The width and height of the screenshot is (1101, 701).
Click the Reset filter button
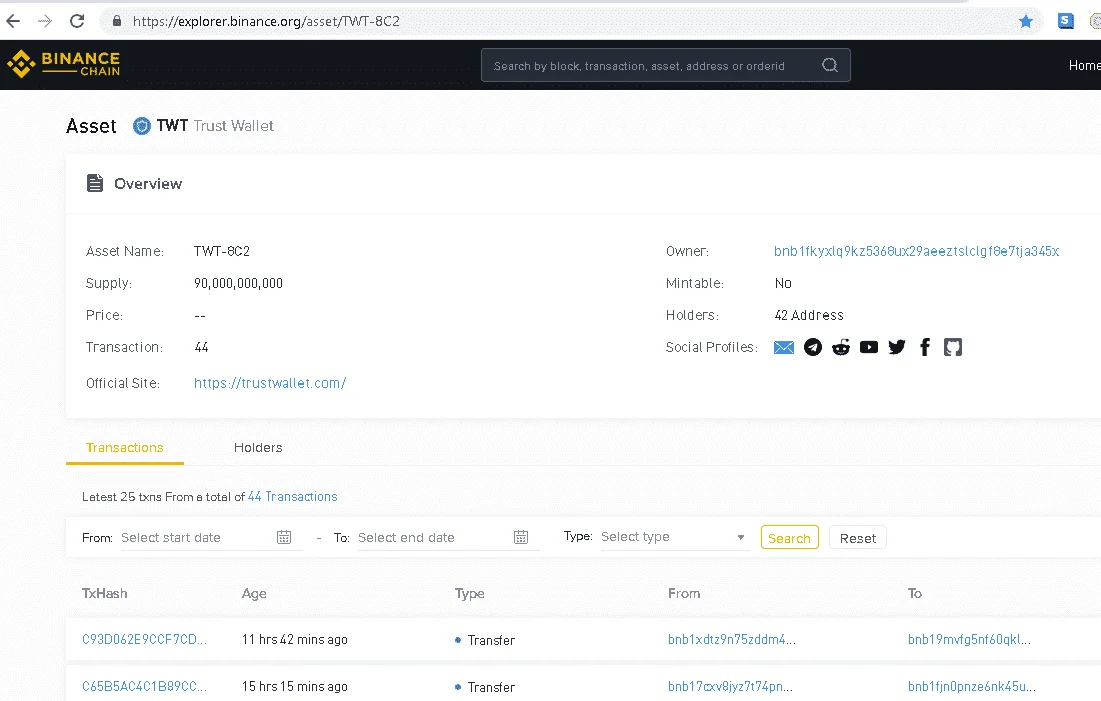click(857, 538)
